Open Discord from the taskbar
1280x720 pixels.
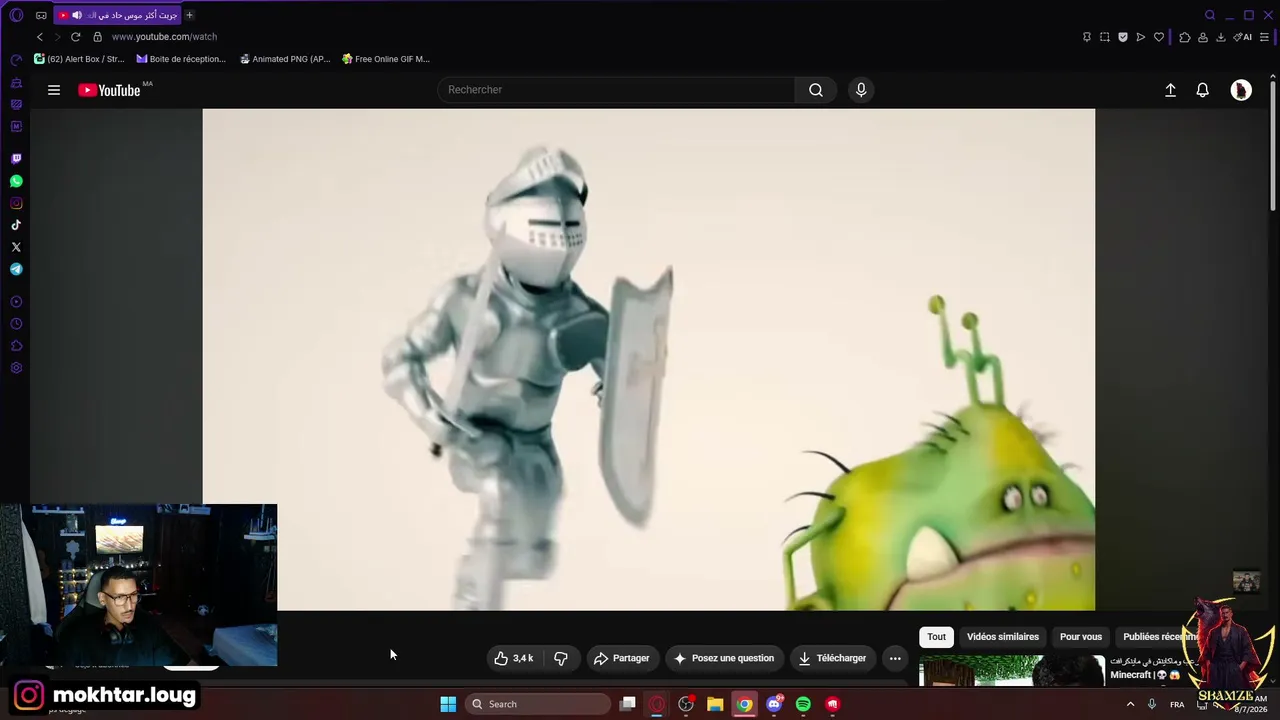tap(774, 704)
